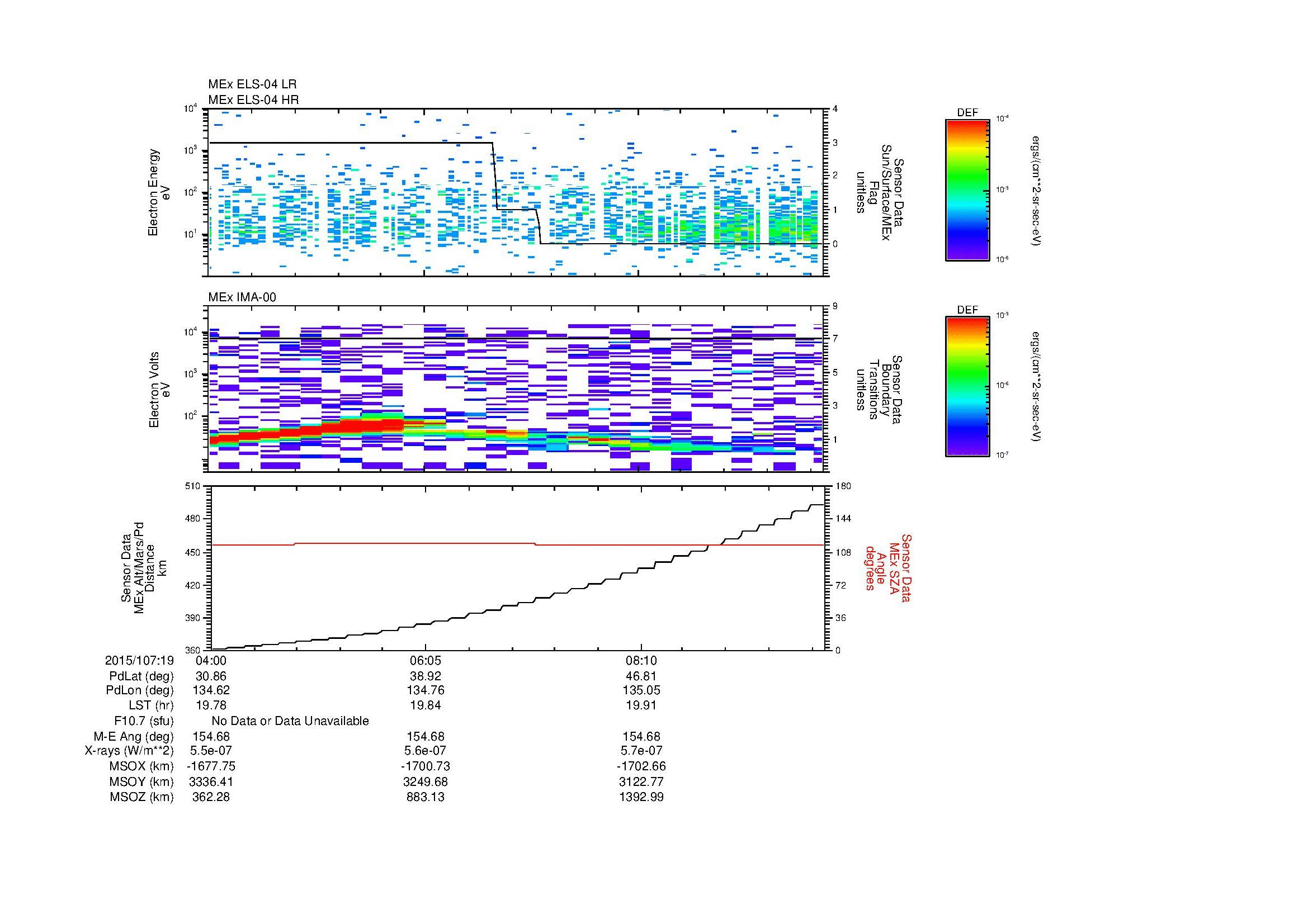
Task: Click the 'MEx ELS-04 HR' plot title
Action: coord(253,99)
